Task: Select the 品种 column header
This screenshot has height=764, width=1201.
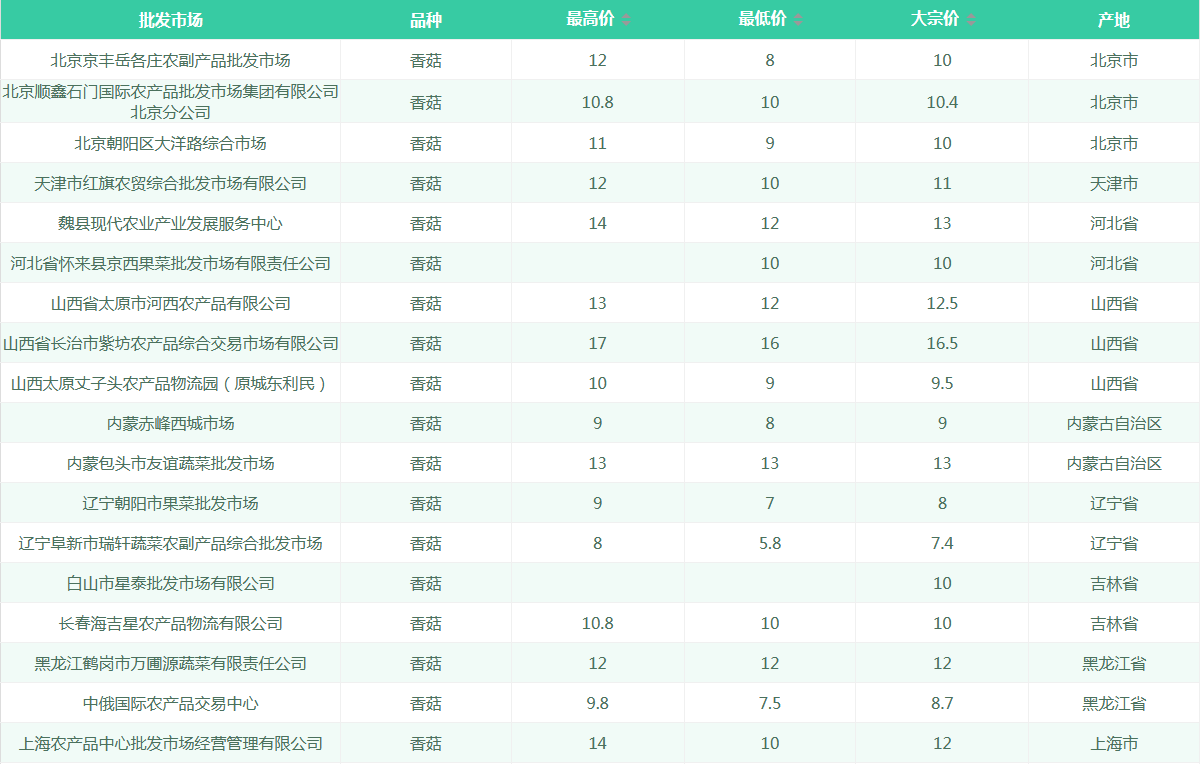Action: (426, 20)
